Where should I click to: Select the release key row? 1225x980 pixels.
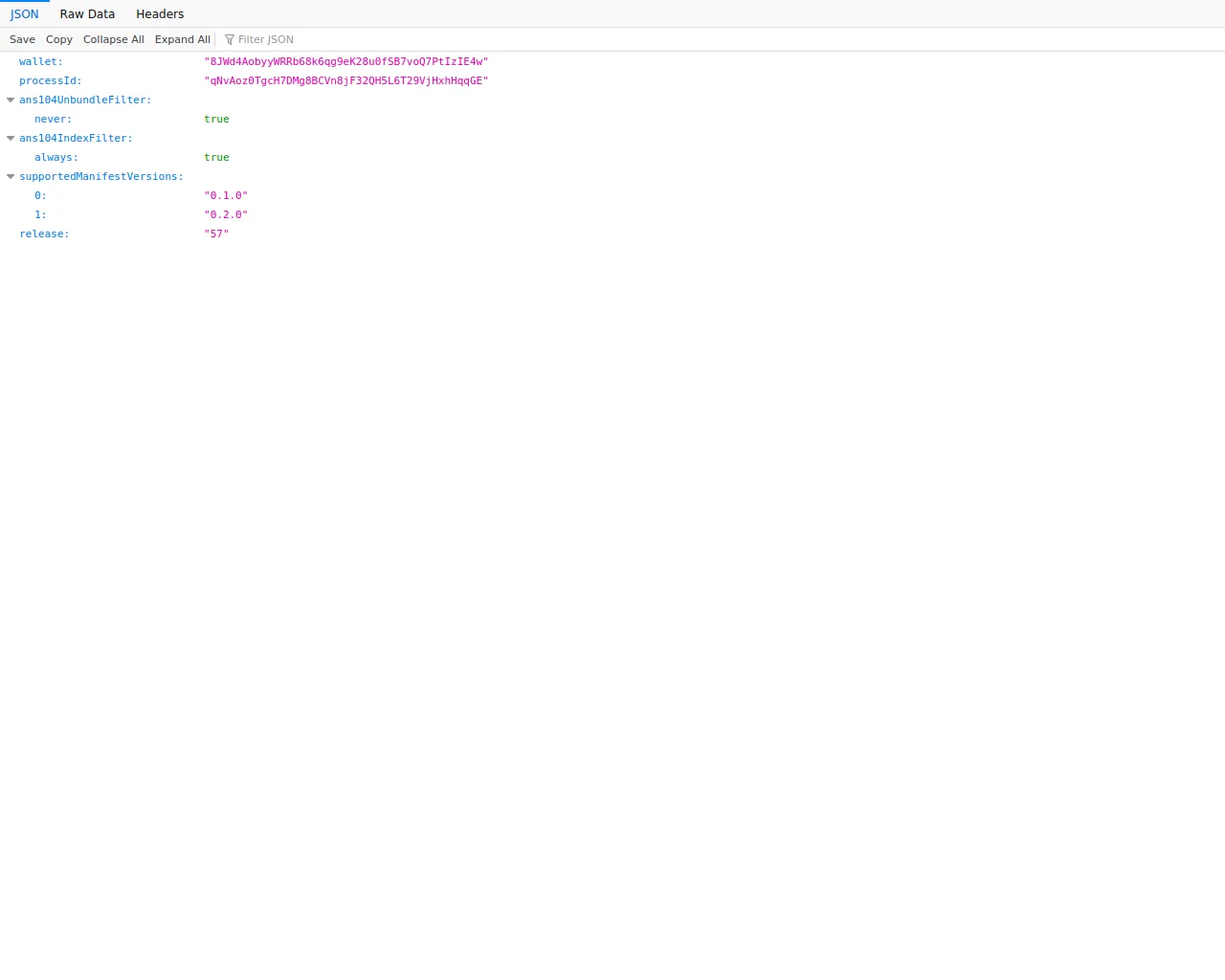click(44, 234)
